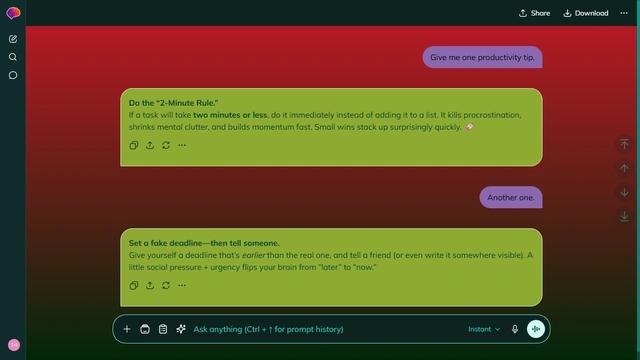640x360 pixels.
Task: Click bold text 'two minutes or less'
Action: (x=230, y=115)
